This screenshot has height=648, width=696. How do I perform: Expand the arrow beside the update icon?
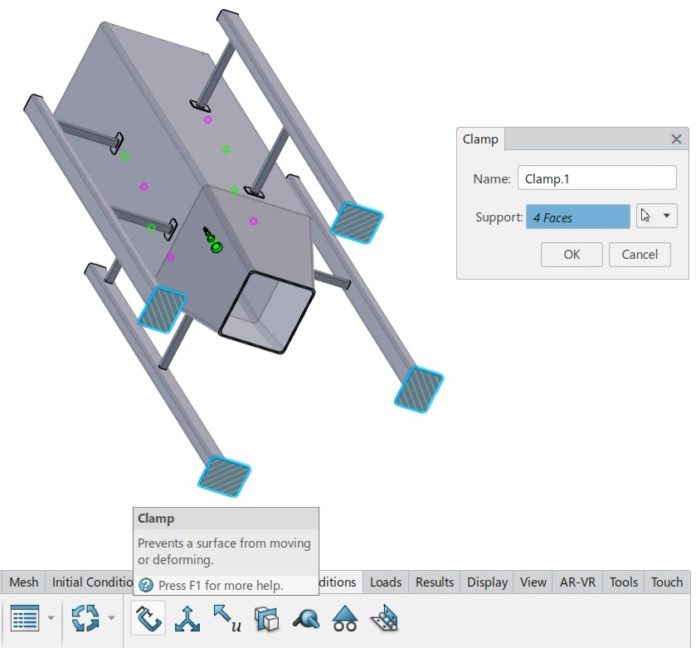112,619
